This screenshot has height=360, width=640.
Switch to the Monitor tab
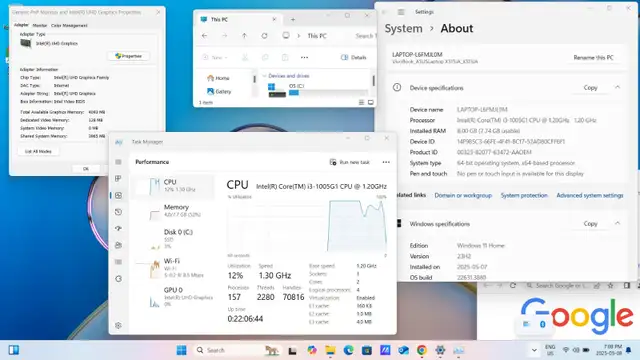[40, 25]
